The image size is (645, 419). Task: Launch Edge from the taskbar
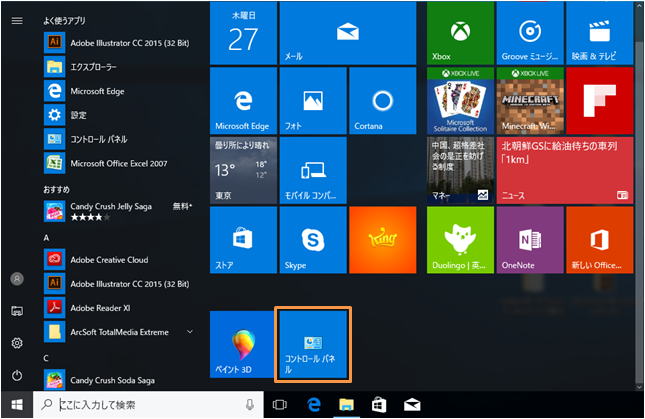pos(313,405)
